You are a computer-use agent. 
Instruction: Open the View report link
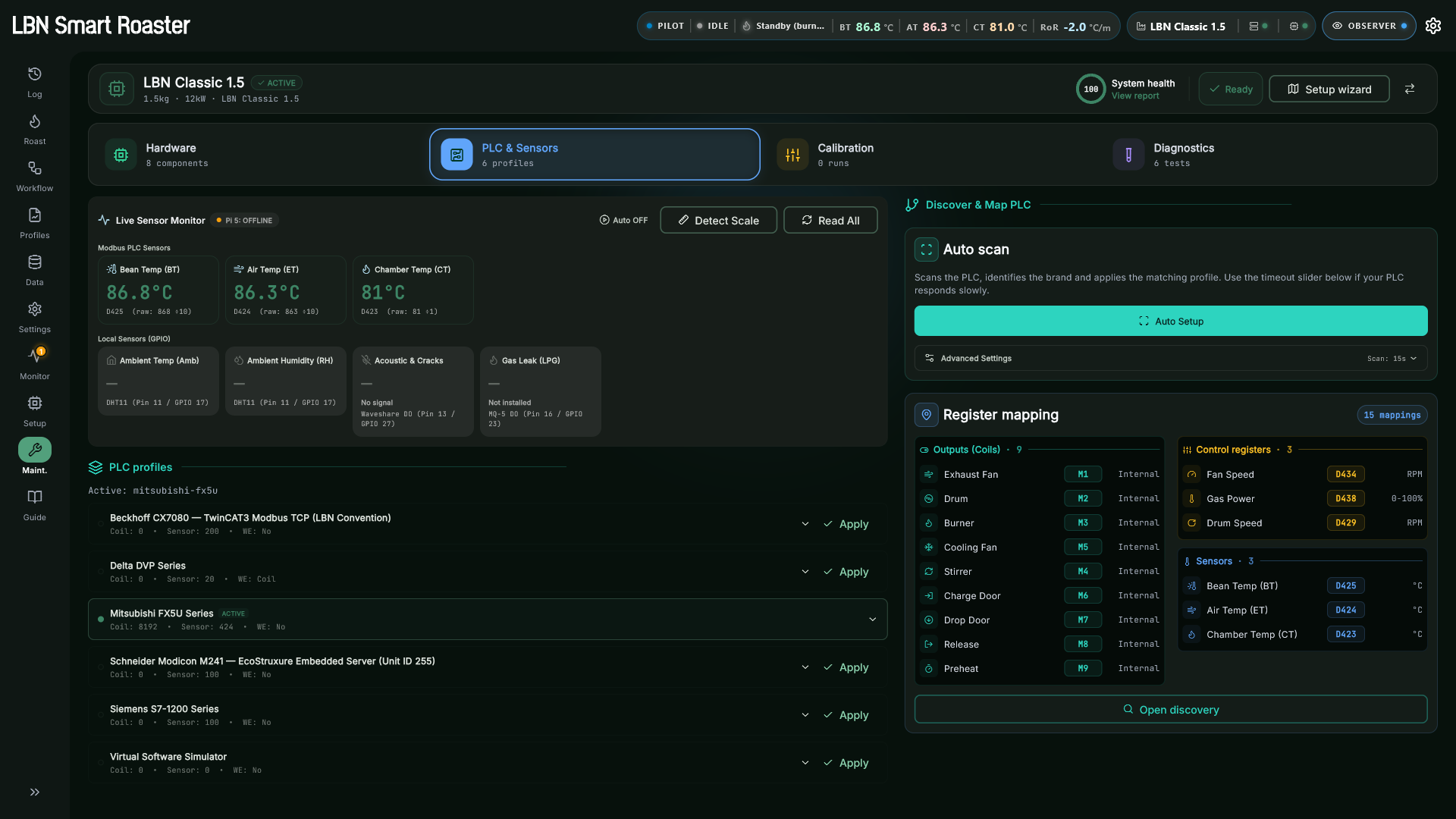(x=1135, y=96)
